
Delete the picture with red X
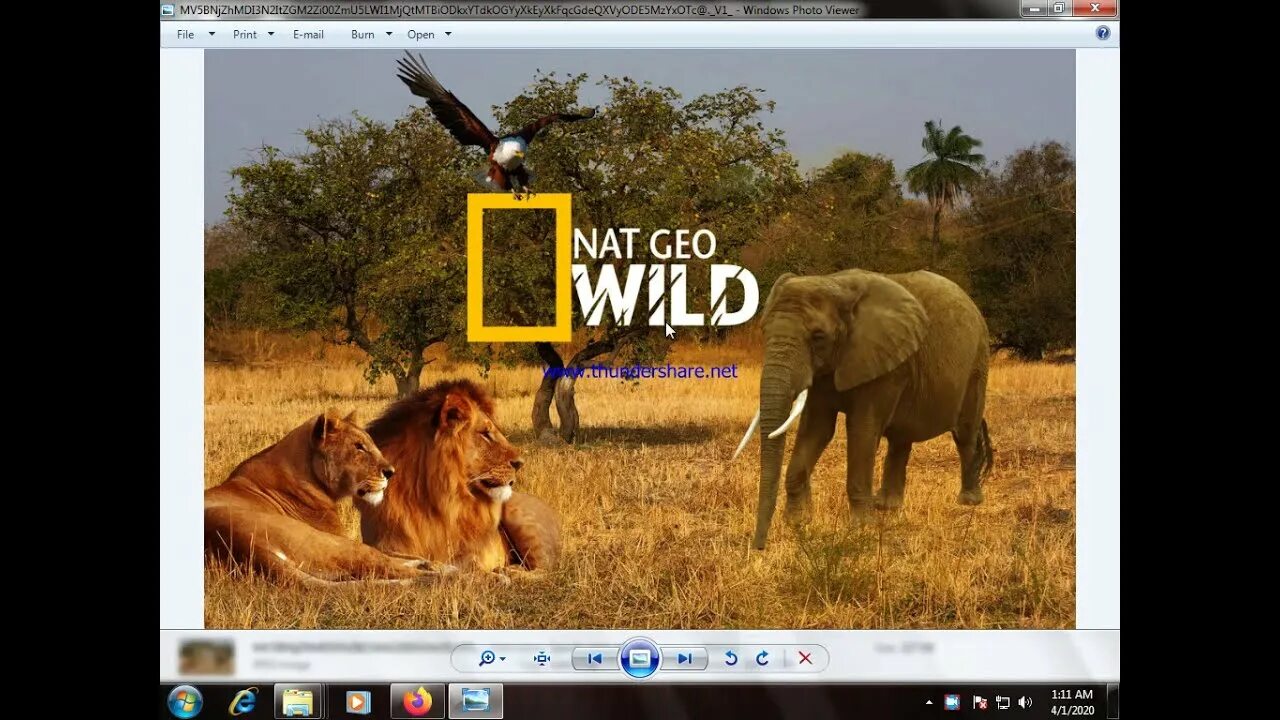point(805,658)
